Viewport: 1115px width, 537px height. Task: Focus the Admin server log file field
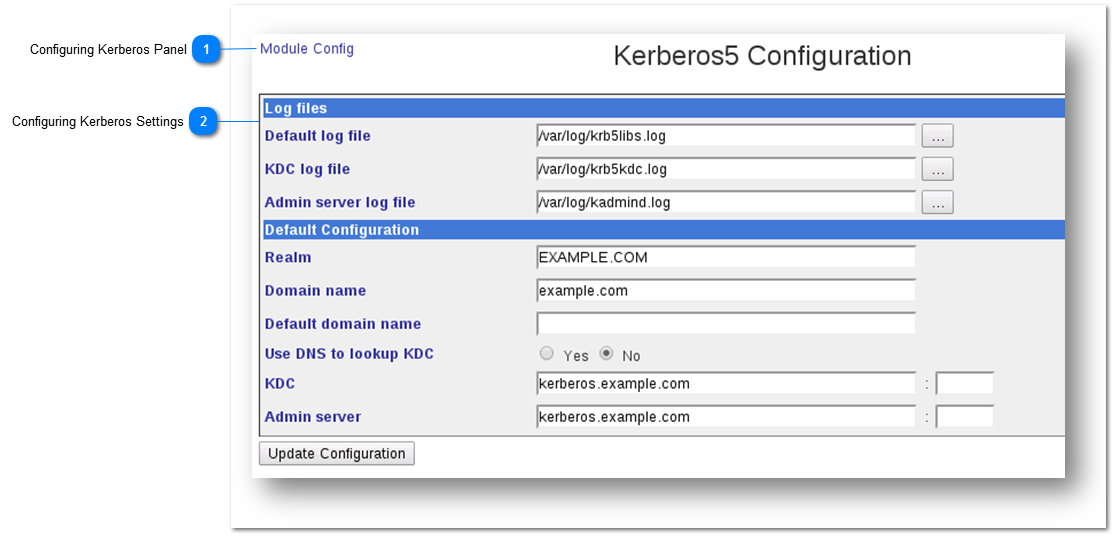tap(726, 203)
